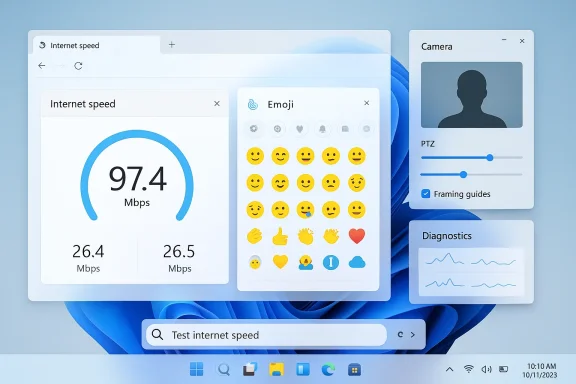Viewport: 576px width, 384px height.
Task: Insert the blue circle information emoji
Action: click(x=331, y=262)
